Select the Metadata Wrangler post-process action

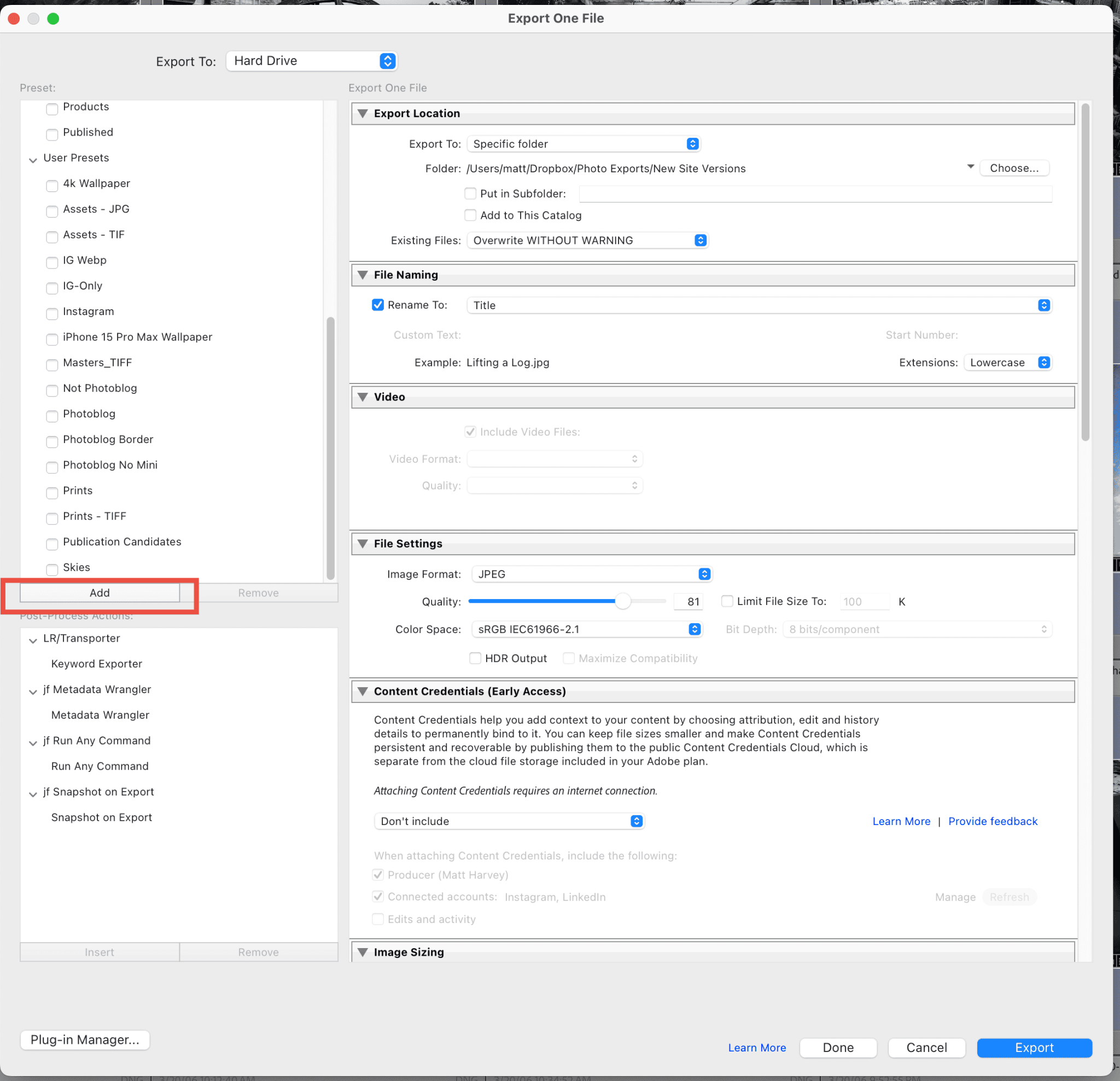(100, 714)
